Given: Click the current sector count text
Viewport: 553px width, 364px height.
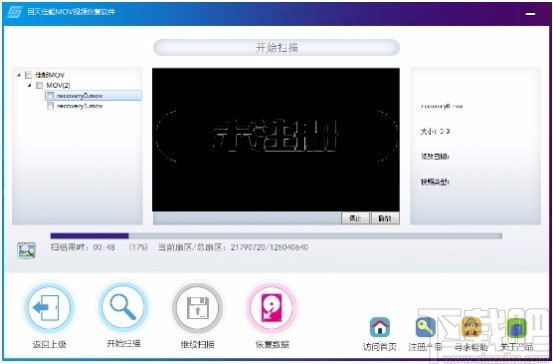Looking at the screenshot, I should [x=233, y=247].
